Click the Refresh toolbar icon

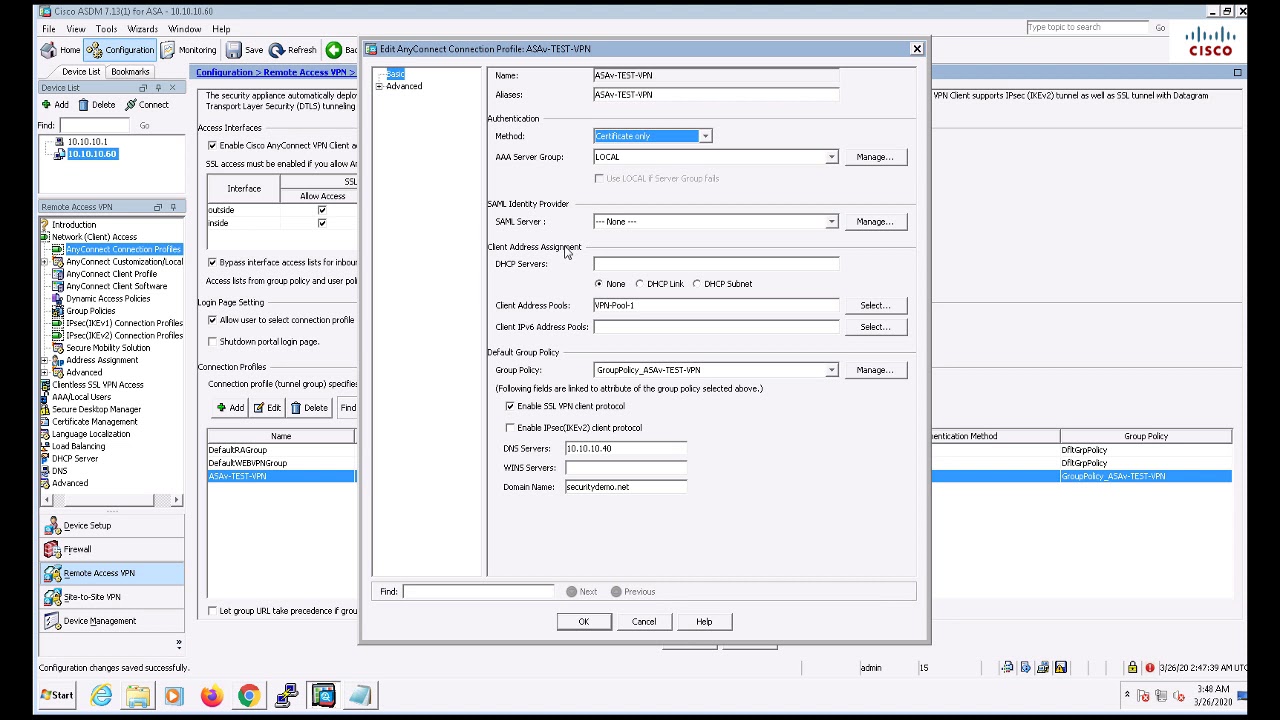pos(277,50)
